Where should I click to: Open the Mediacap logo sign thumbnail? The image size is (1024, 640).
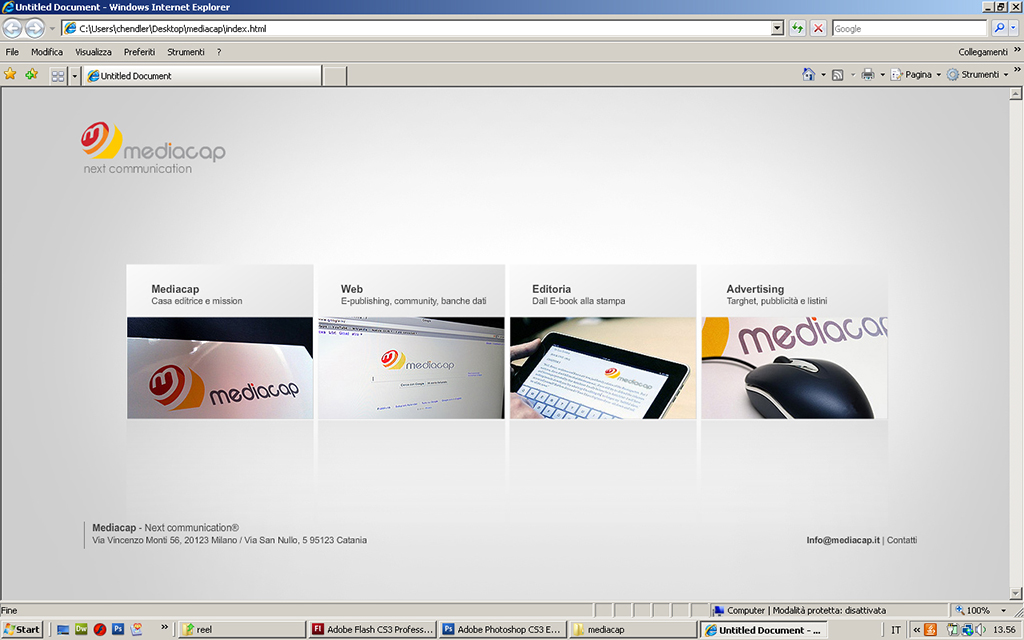(x=220, y=368)
